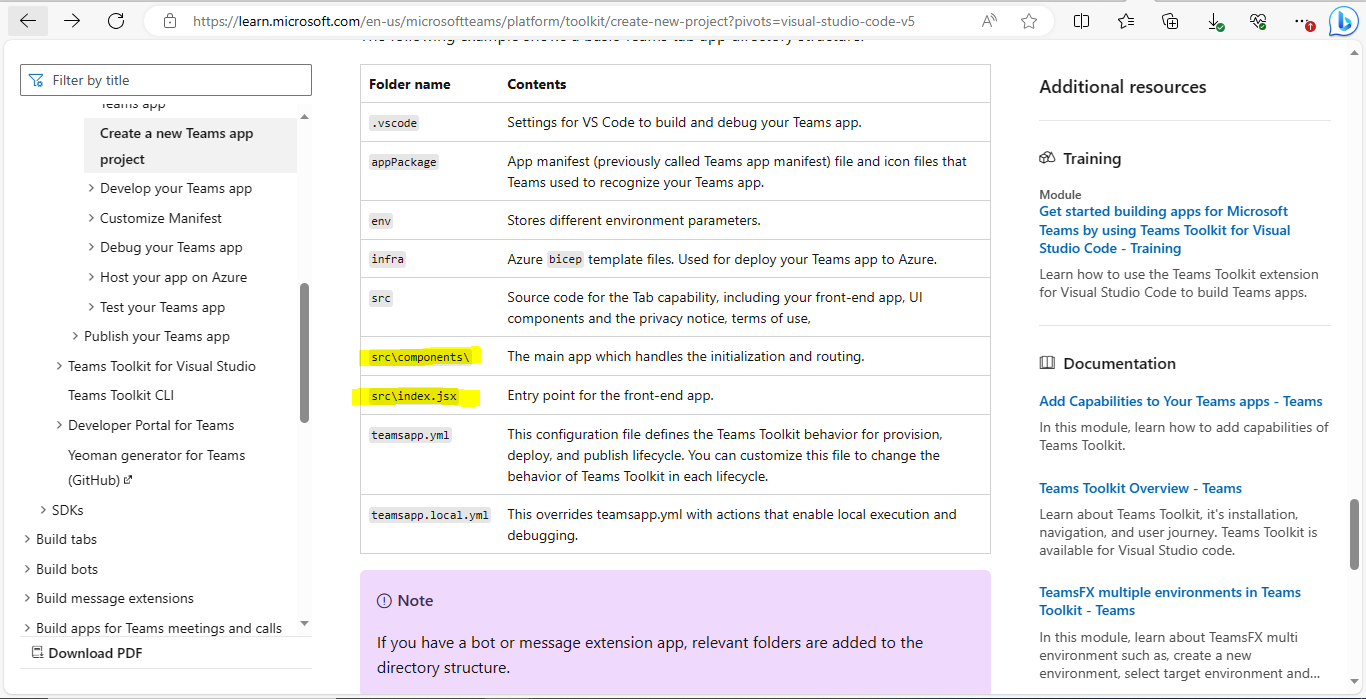Open the Settings and more menu
This screenshot has width=1366, height=699.
pyautogui.click(x=1300, y=20)
